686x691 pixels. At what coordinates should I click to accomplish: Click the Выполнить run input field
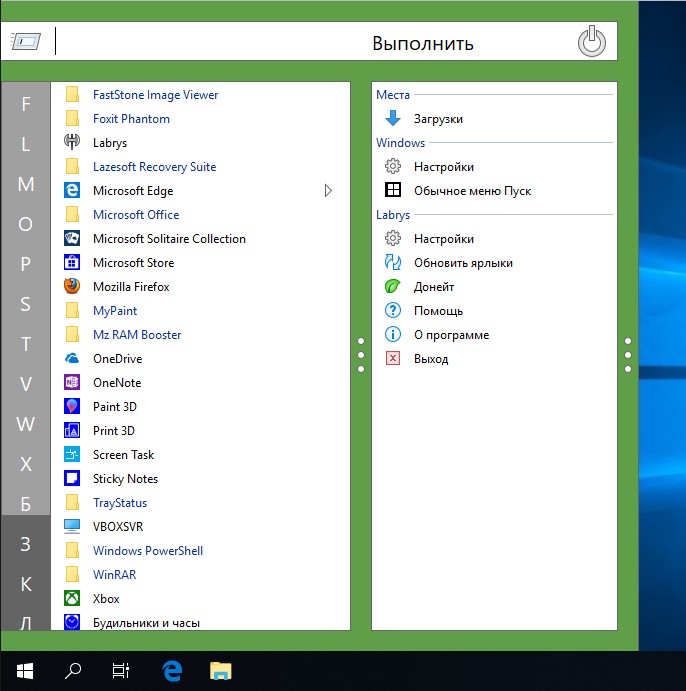[308, 41]
